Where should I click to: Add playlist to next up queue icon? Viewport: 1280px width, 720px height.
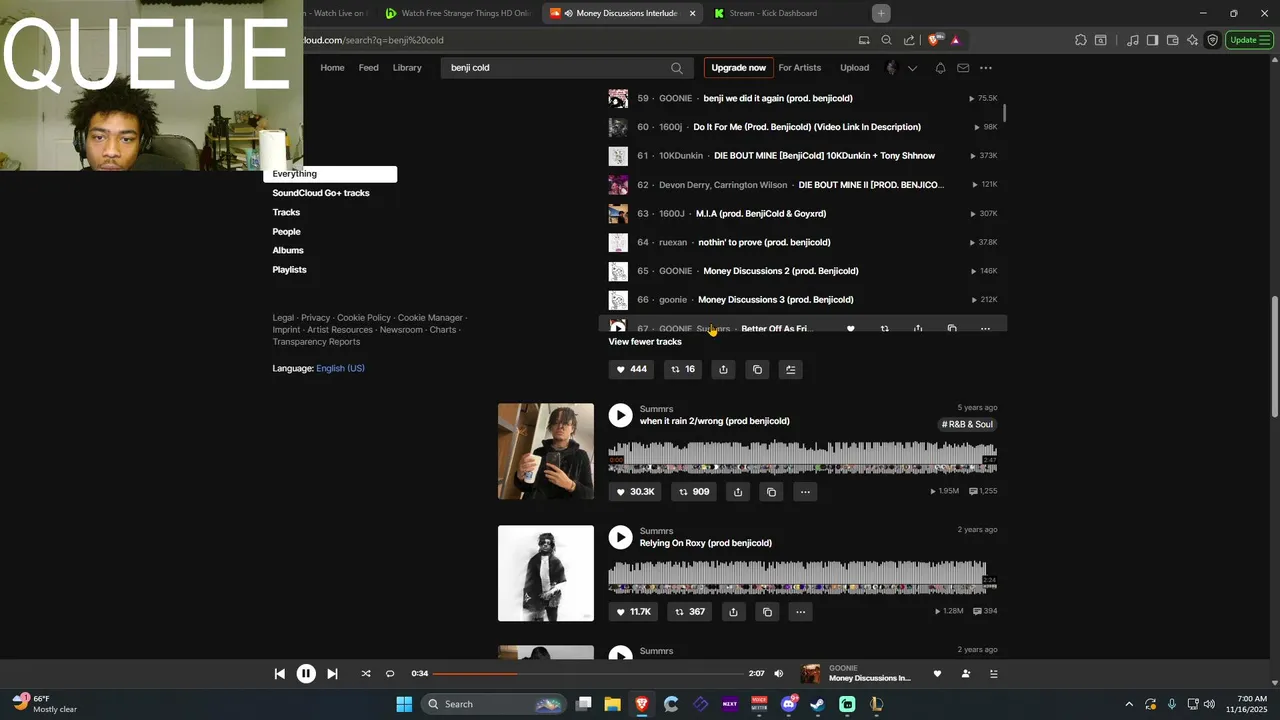tap(791, 370)
